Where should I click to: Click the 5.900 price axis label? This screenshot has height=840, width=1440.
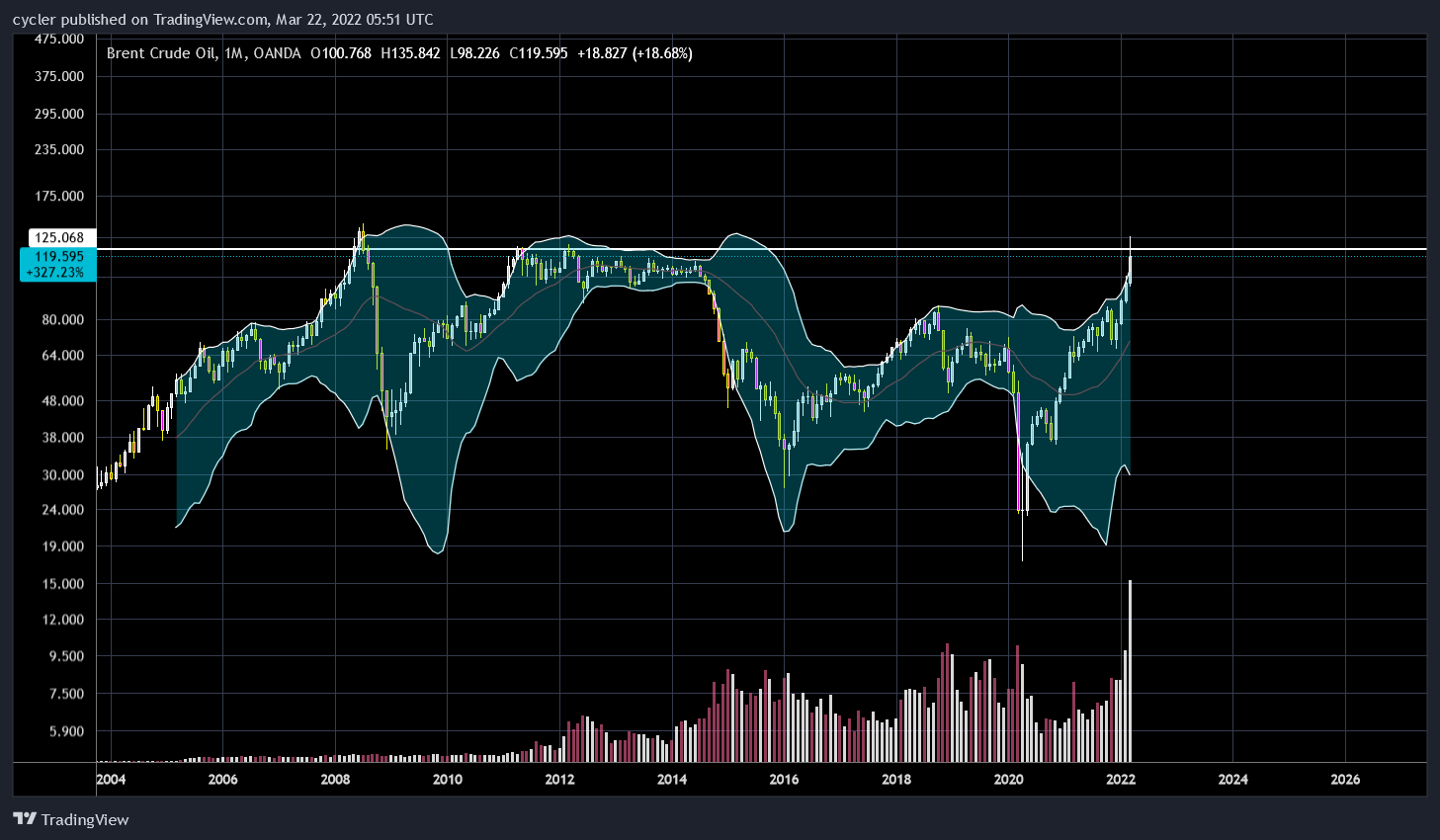coord(65,731)
